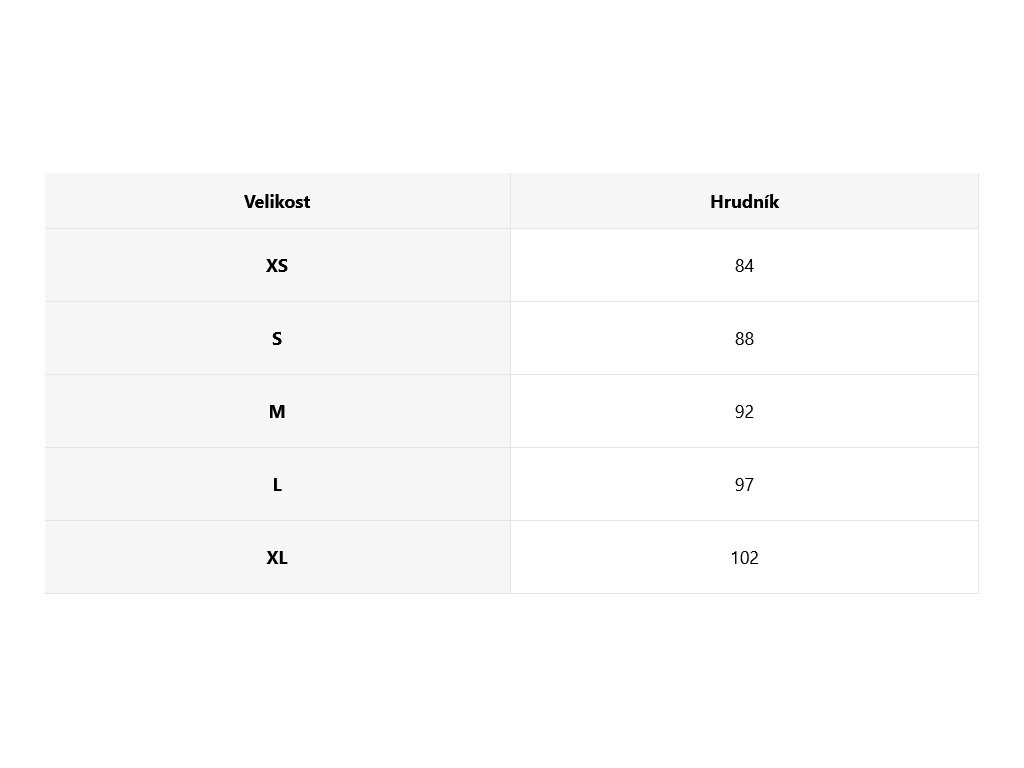Choose the size with 102 chest value
The image size is (1024, 768).
277,558
